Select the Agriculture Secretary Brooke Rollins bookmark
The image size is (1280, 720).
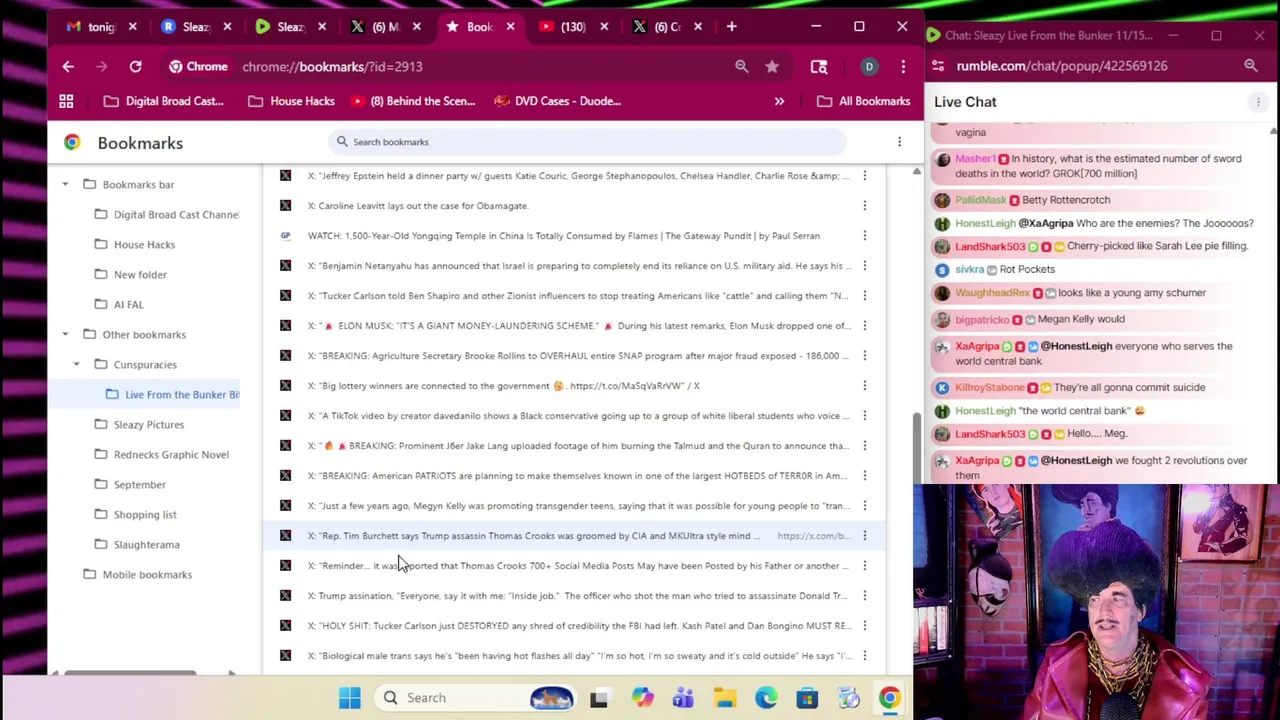574,356
